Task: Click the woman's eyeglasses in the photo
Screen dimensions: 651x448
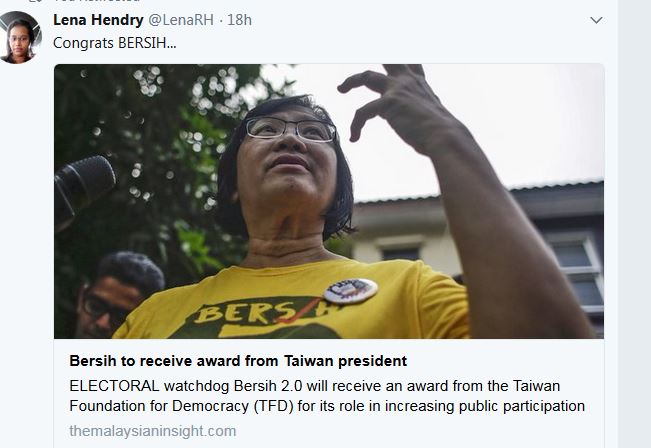Action: click(288, 129)
